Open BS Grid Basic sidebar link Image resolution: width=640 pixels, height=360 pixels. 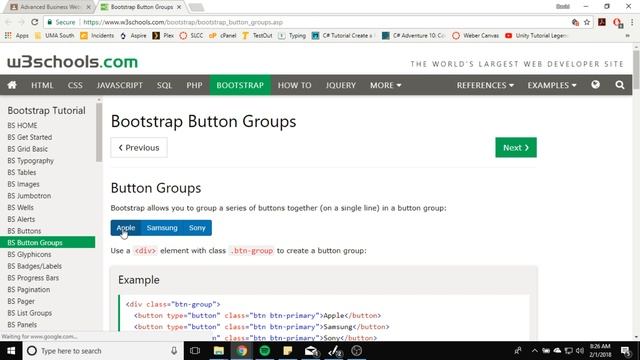[27, 149]
